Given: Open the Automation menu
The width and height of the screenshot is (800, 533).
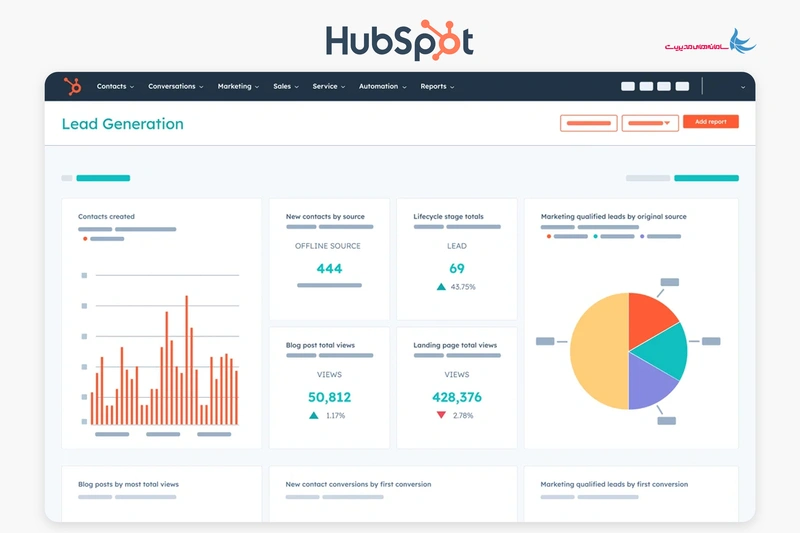Looking at the screenshot, I should coord(383,86).
